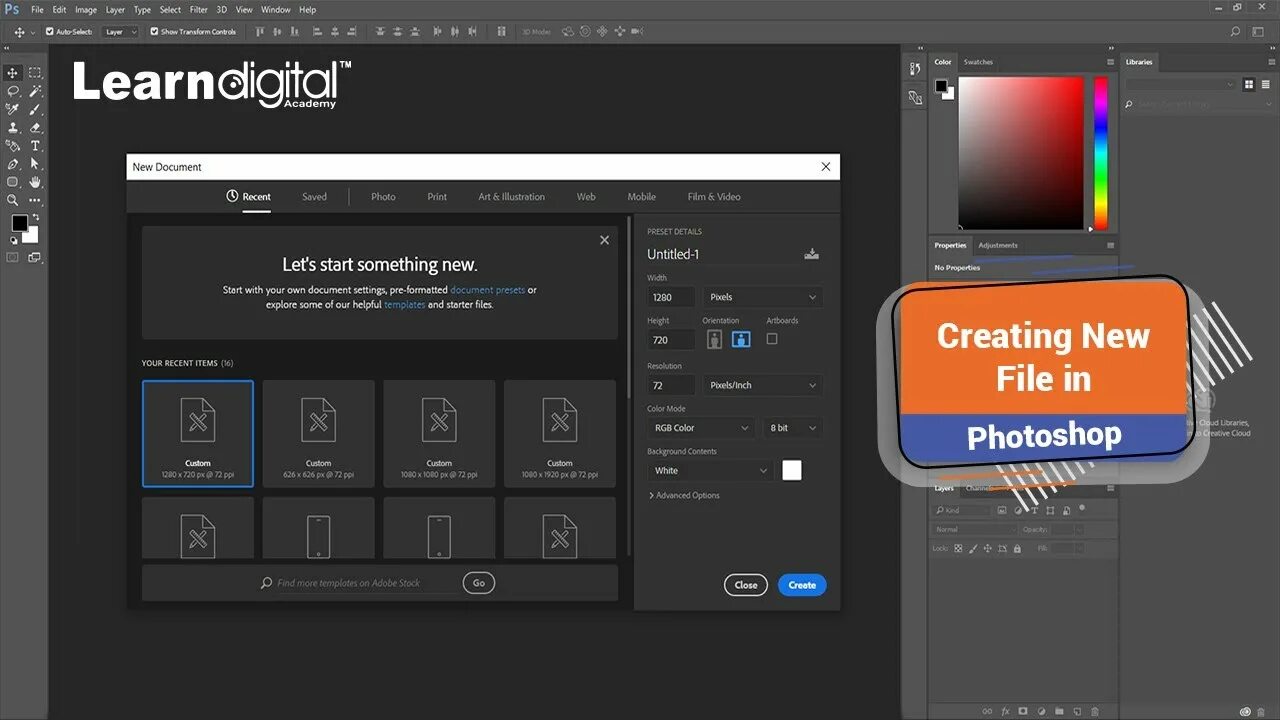Select the Brush tool

point(35,109)
